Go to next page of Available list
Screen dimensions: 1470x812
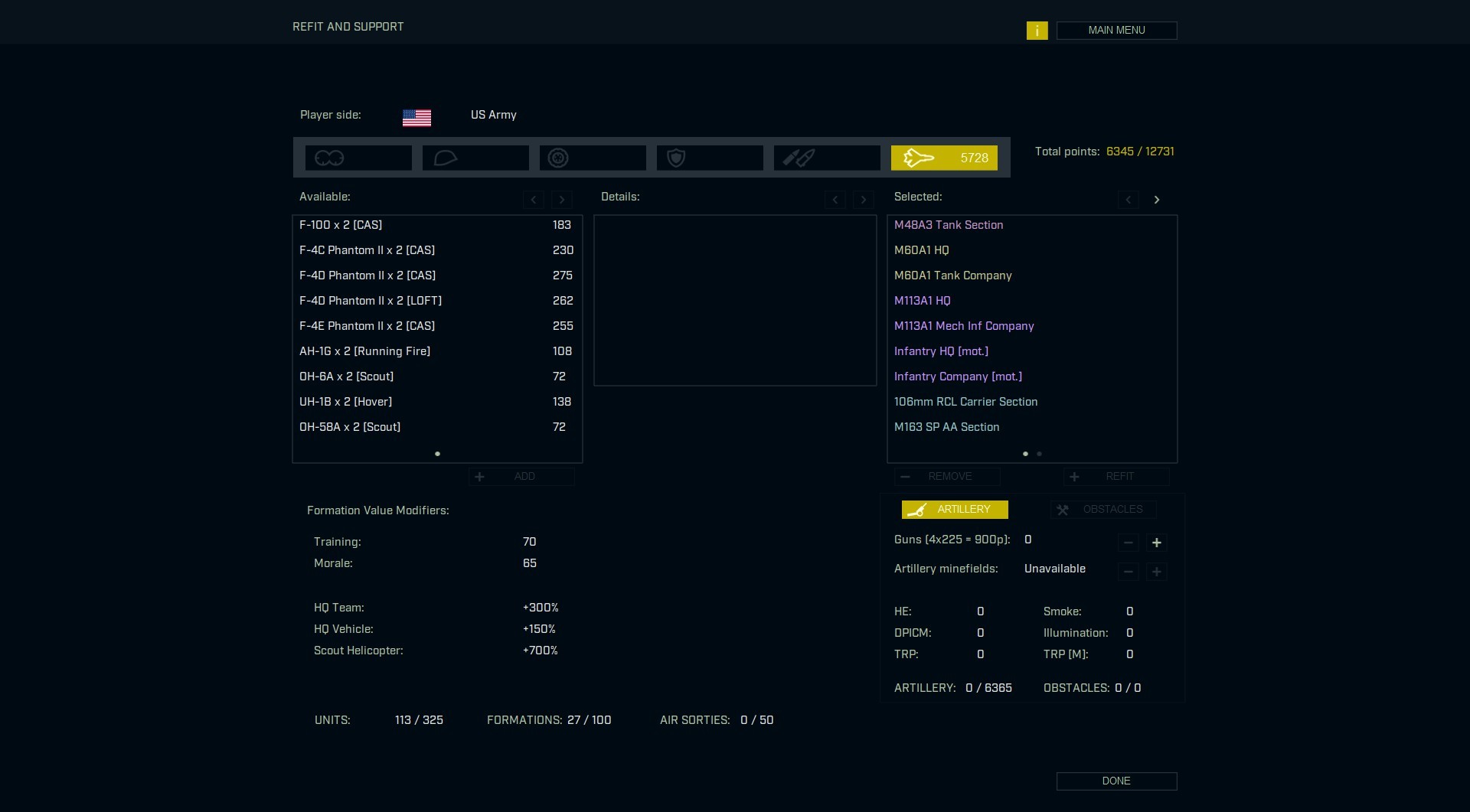(x=561, y=200)
